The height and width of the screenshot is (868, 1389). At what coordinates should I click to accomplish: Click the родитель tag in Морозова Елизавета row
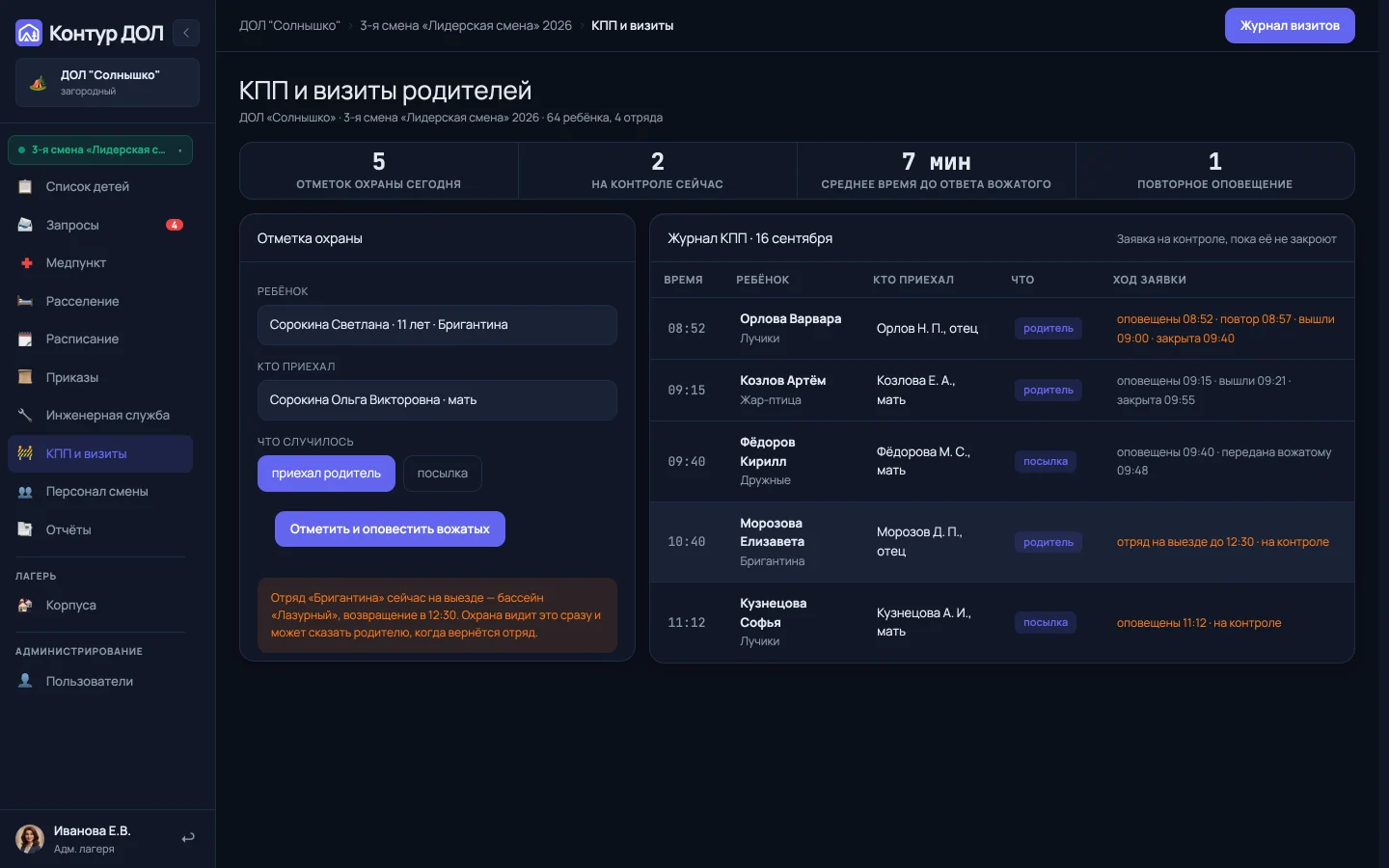[x=1049, y=543]
